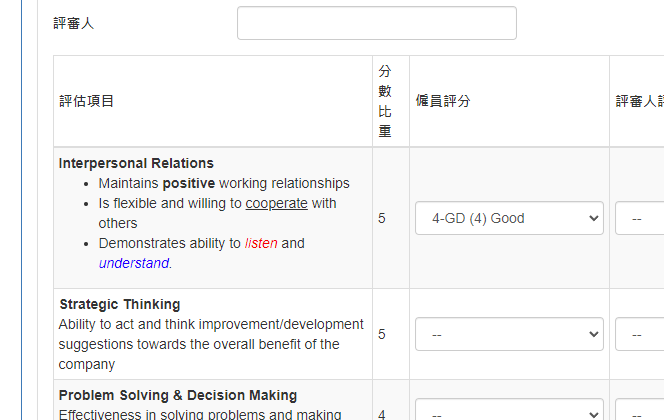Click the Strategic Thinking heading
This screenshot has height=420, width=664.
click(120, 304)
